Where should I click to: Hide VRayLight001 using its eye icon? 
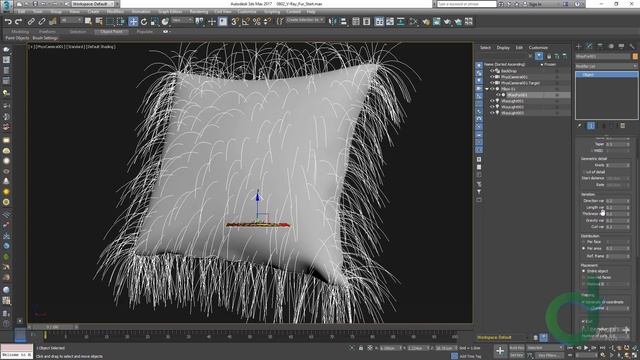point(492,101)
